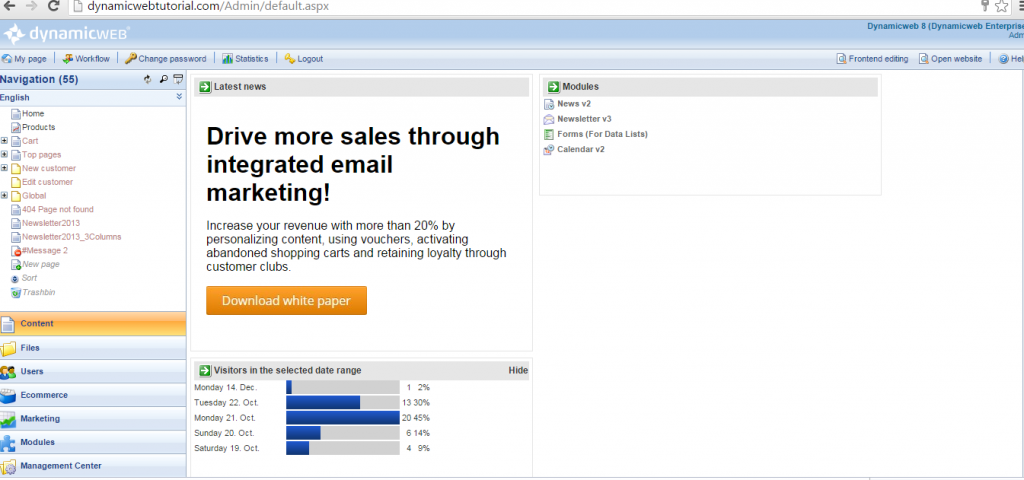Click the search magnifier icon in Navigation header
Screen dimensions: 1024x480
tap(163, 79)
